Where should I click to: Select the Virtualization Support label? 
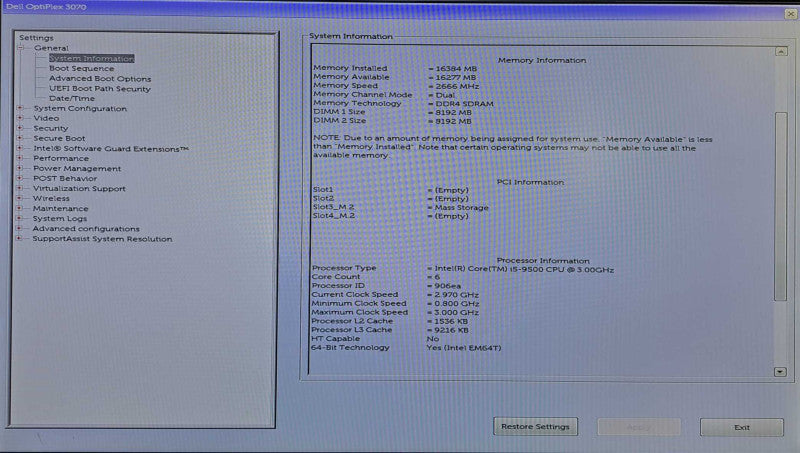point(79,188)
